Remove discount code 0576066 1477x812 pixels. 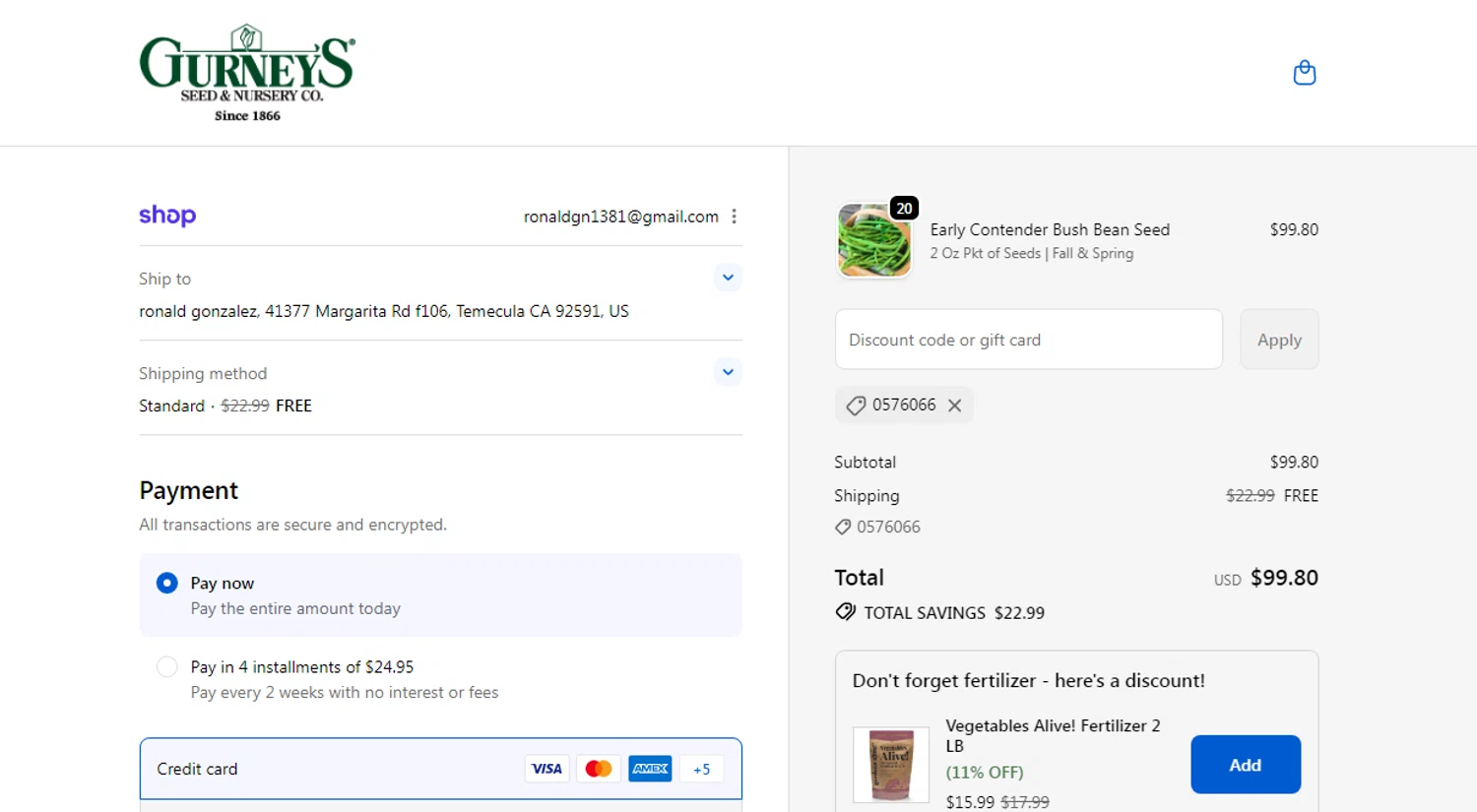tap(954, 406)
